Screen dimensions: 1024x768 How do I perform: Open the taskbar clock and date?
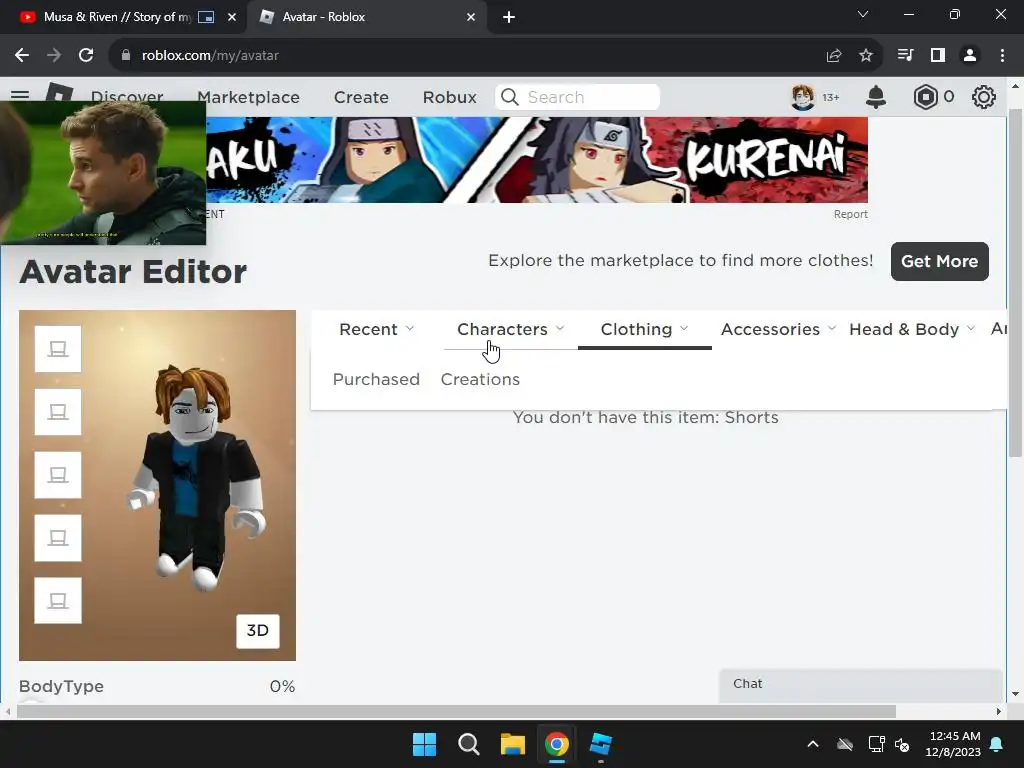[953, 744]
